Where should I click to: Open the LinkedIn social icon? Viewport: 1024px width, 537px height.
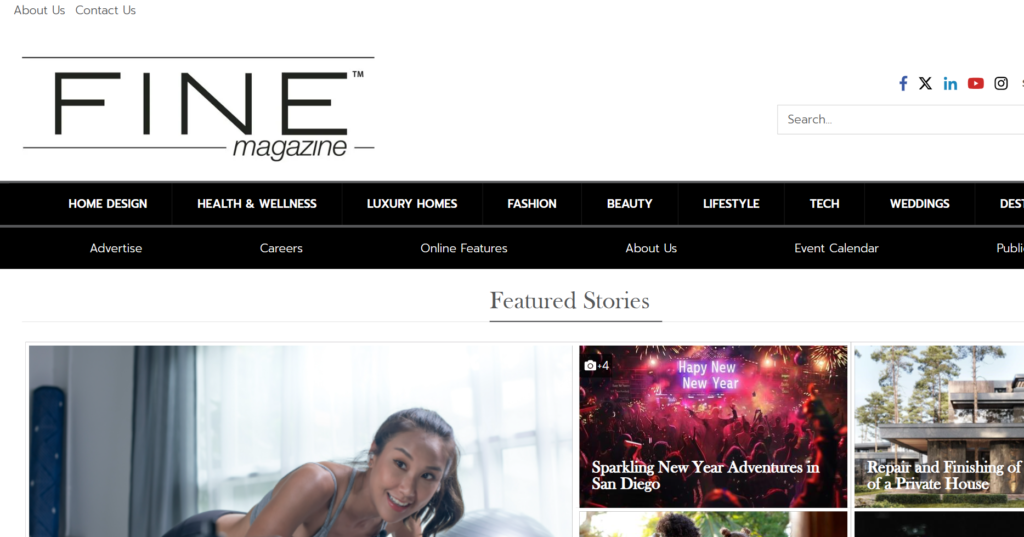(950, 84)
